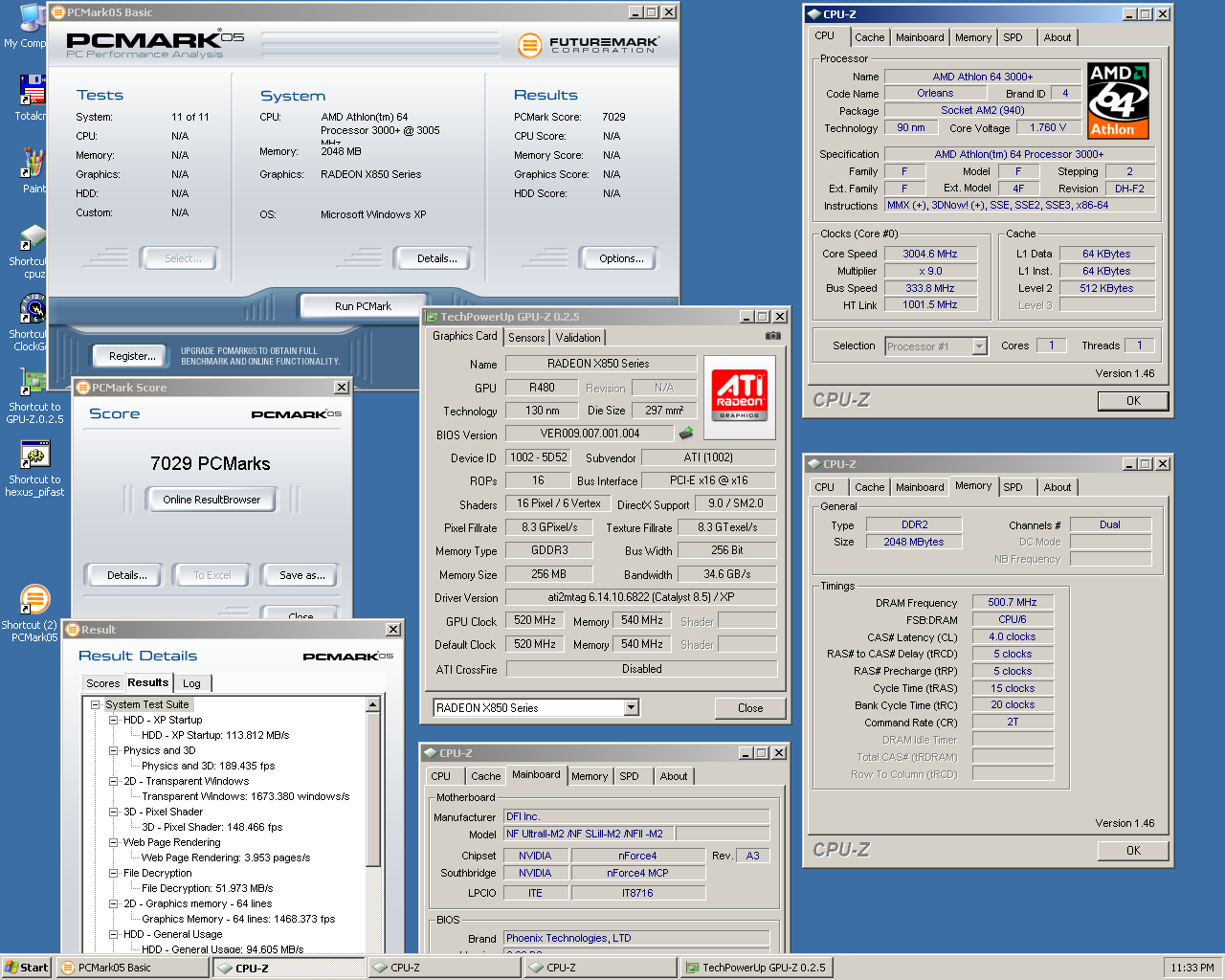Viewport: 1225px width, 980px height.
Task: Click OK in the CPU-Z Memory window
Action: 1133,850
